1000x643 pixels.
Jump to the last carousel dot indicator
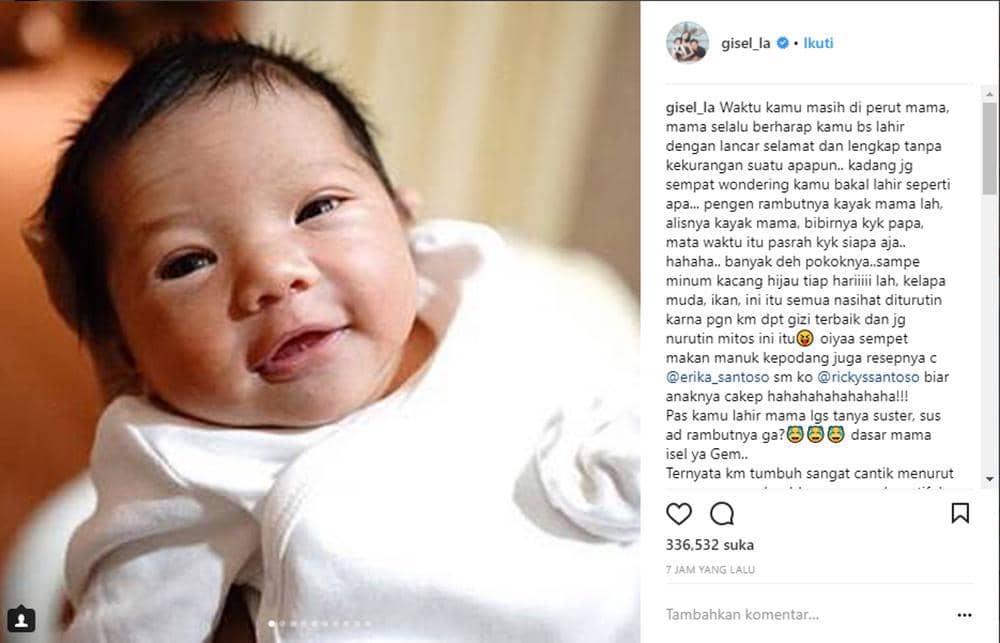[368, 624]
